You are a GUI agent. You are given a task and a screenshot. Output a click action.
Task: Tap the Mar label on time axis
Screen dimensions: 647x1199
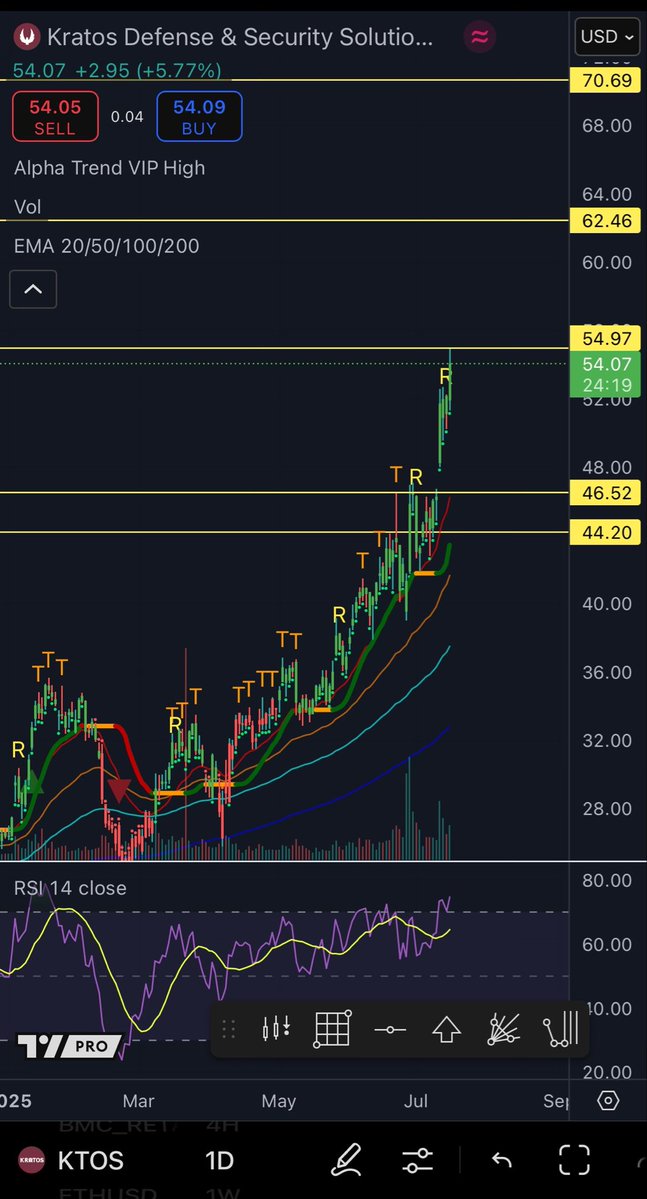[138, 1101]
